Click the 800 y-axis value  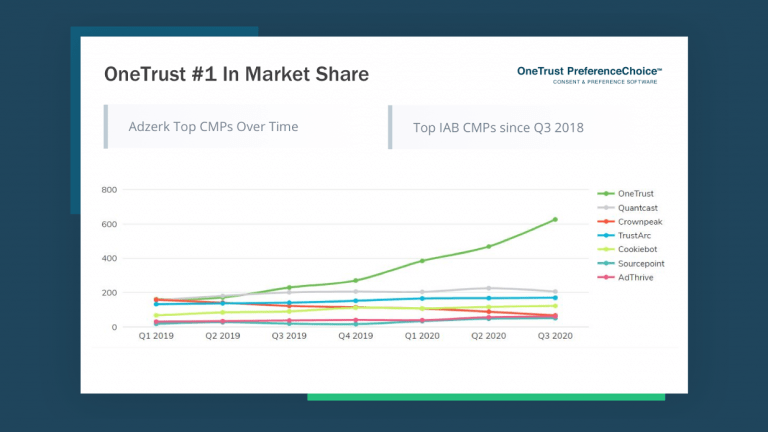(109, 190)
